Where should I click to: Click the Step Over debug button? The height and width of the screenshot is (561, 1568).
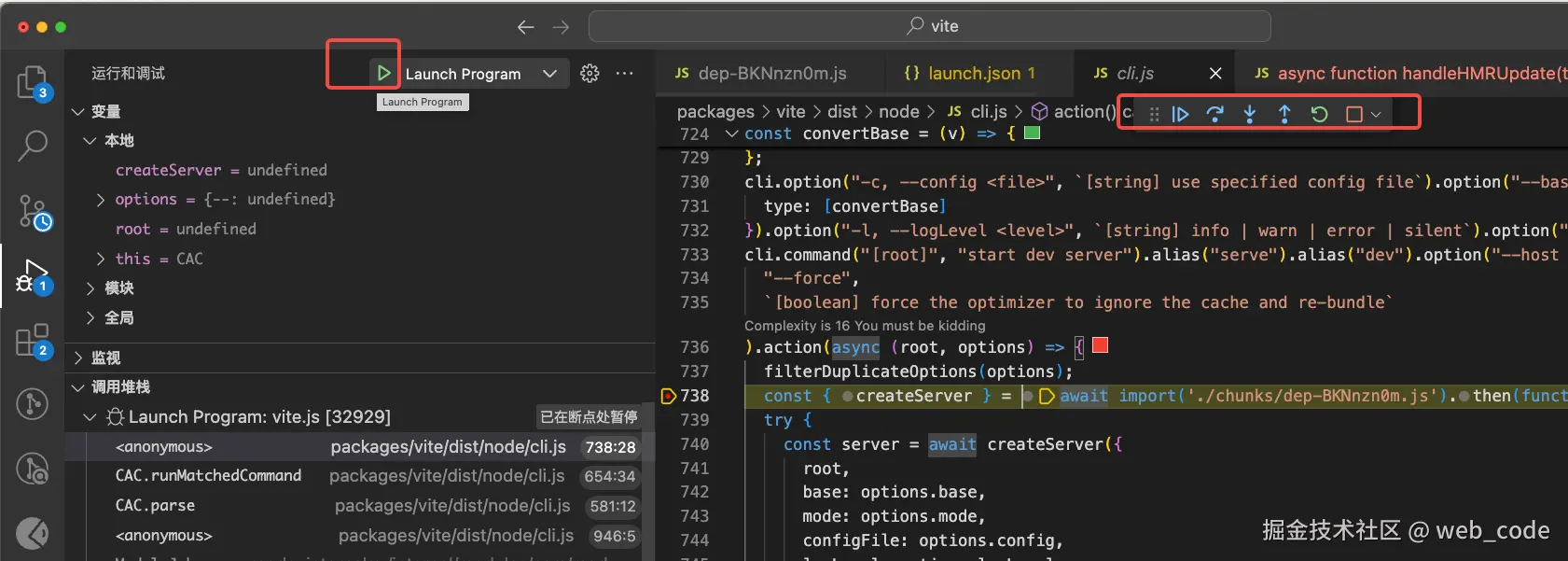[x=1214, y=114]
